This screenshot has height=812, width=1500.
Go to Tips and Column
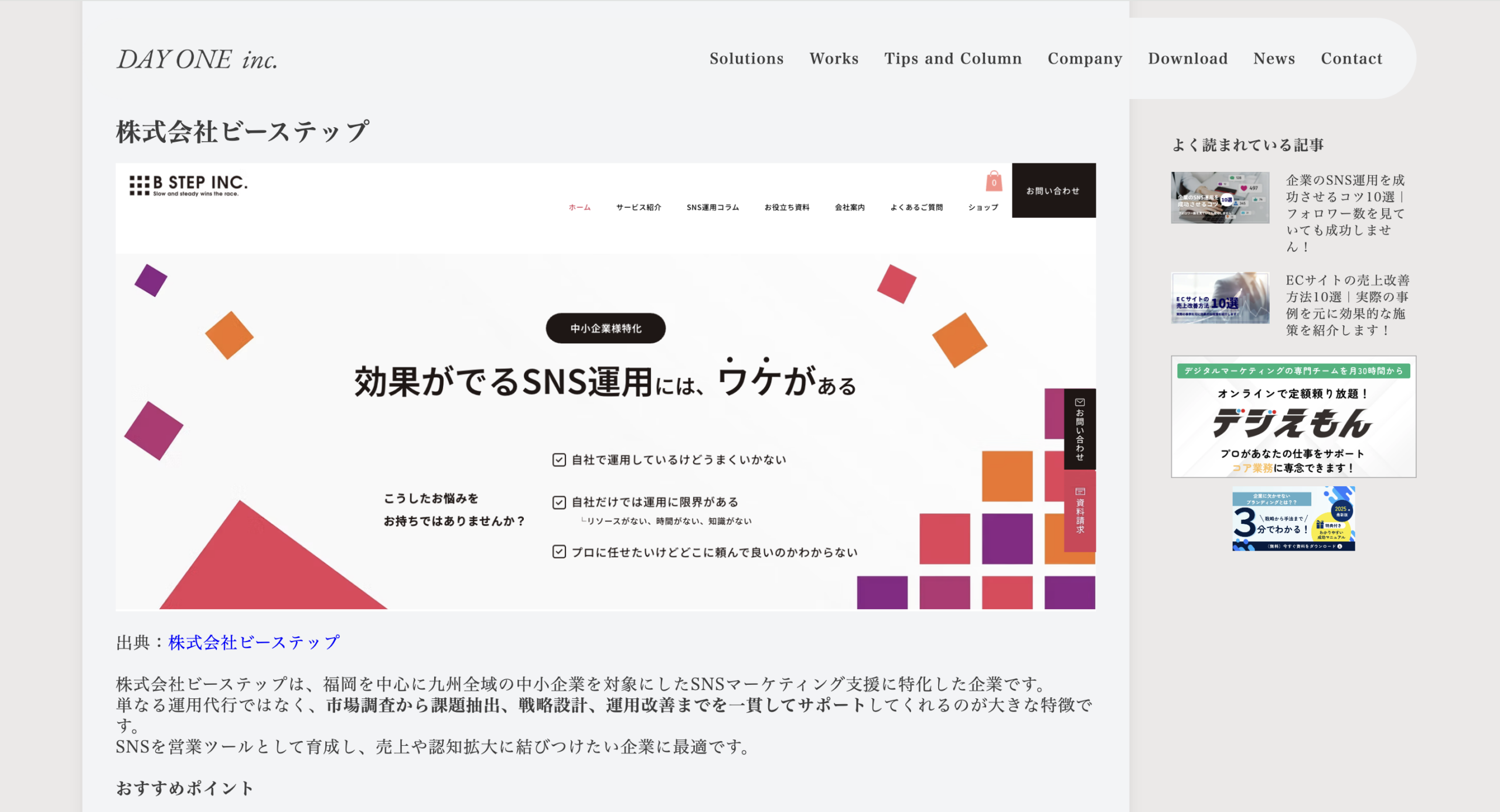[x=953, y=59]
